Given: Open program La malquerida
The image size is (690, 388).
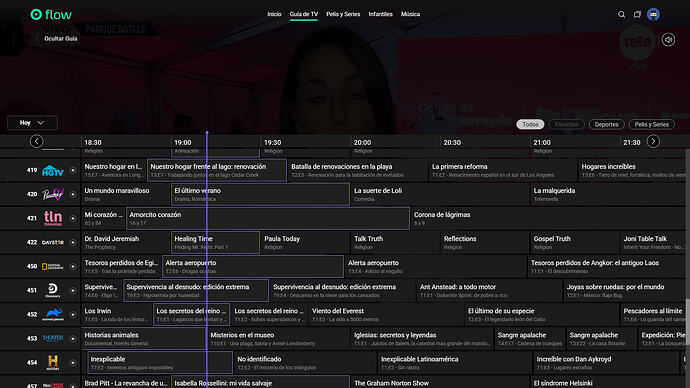Looking at the screenshot, I should (608, 194).
